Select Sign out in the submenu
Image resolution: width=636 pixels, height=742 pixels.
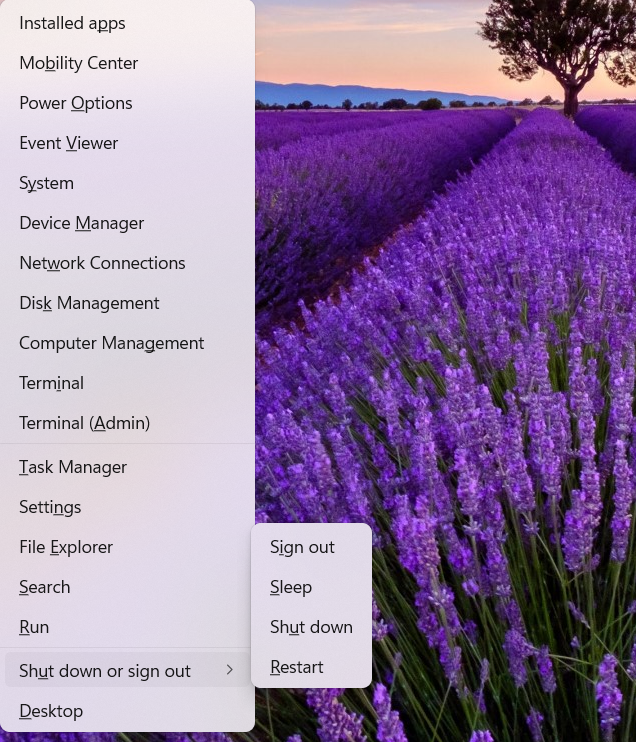coord(302,547)
